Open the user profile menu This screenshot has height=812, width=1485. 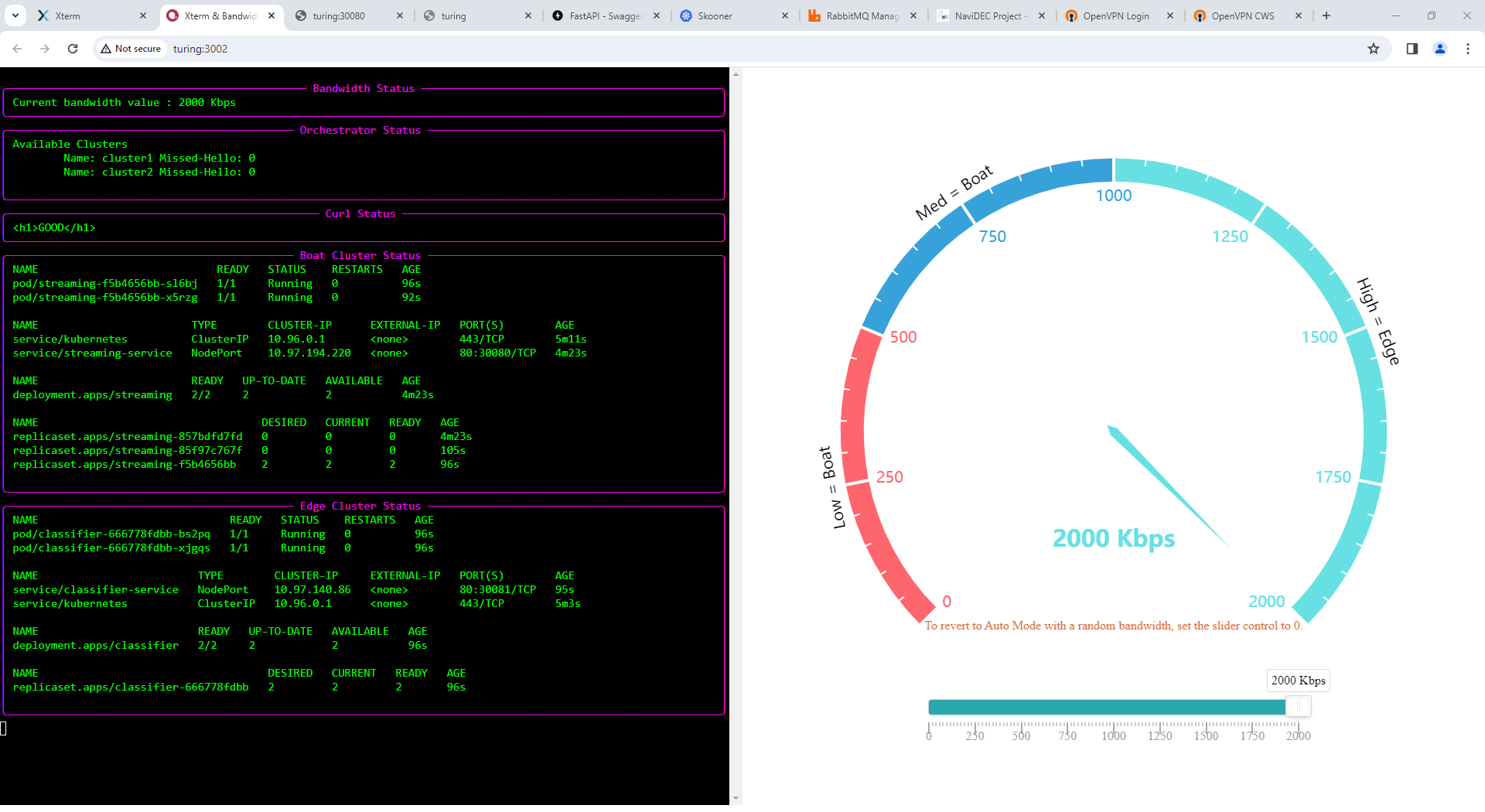[1440, 49]
